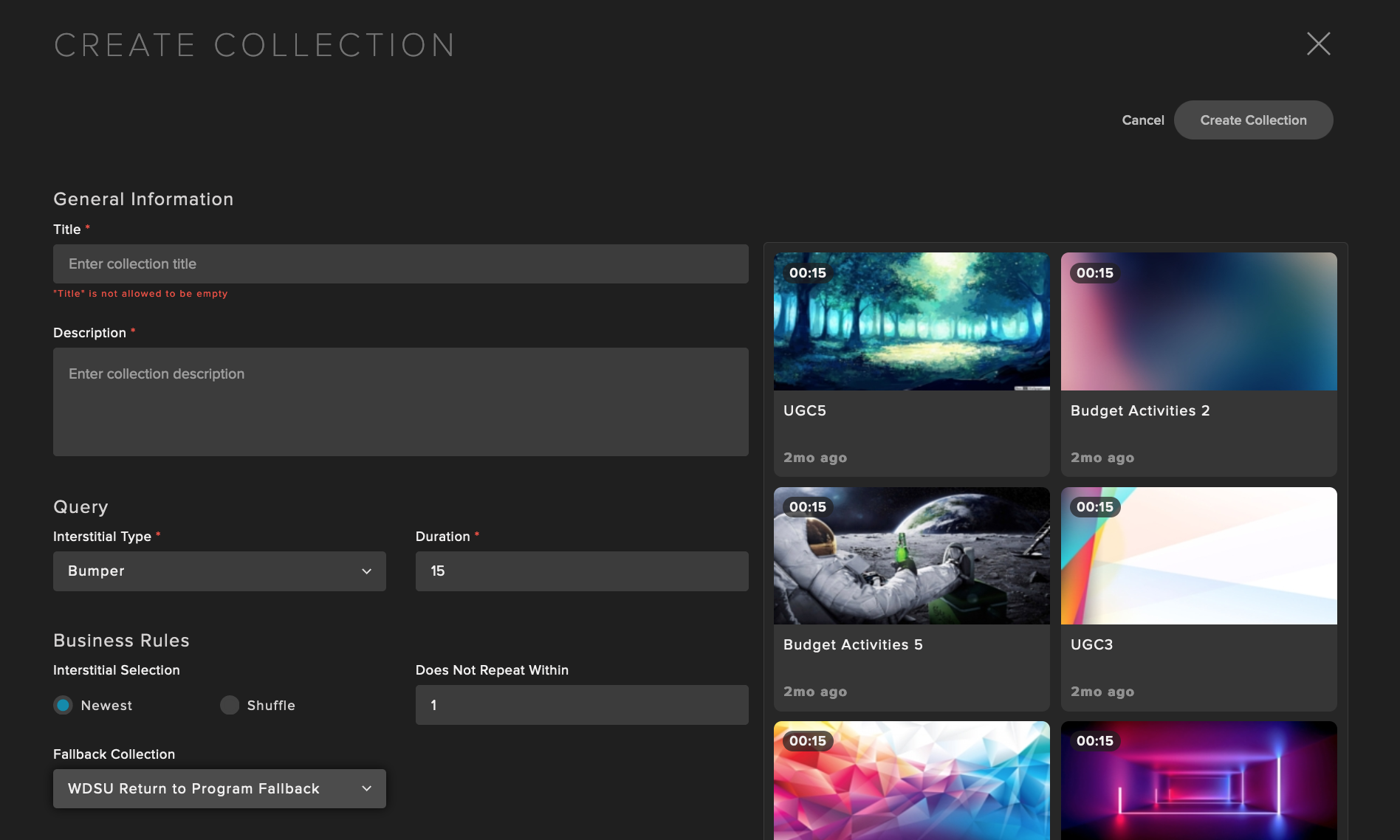Click the 00:15 badge on the polygon thumbnail
Screen dimensions: 1400x840
[808, 741]
